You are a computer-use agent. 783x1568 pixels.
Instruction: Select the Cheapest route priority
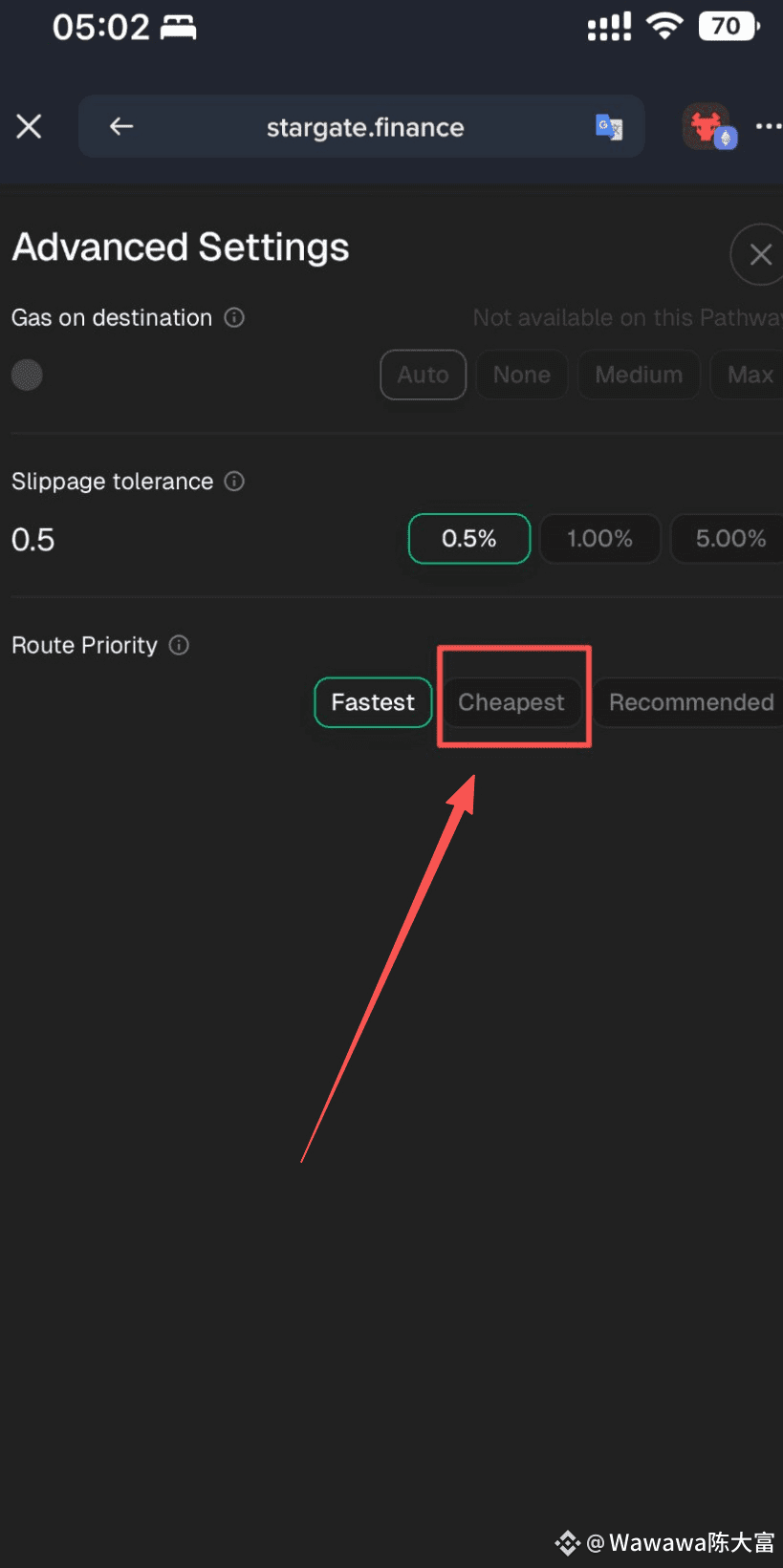pyautogui.click(x=511, y=702)
